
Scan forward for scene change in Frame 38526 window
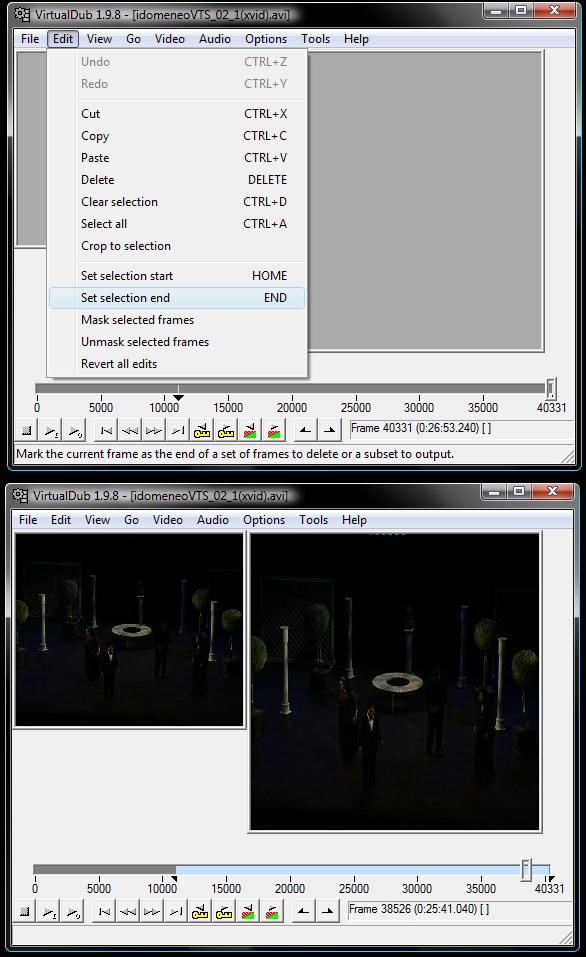pos(272,912)
